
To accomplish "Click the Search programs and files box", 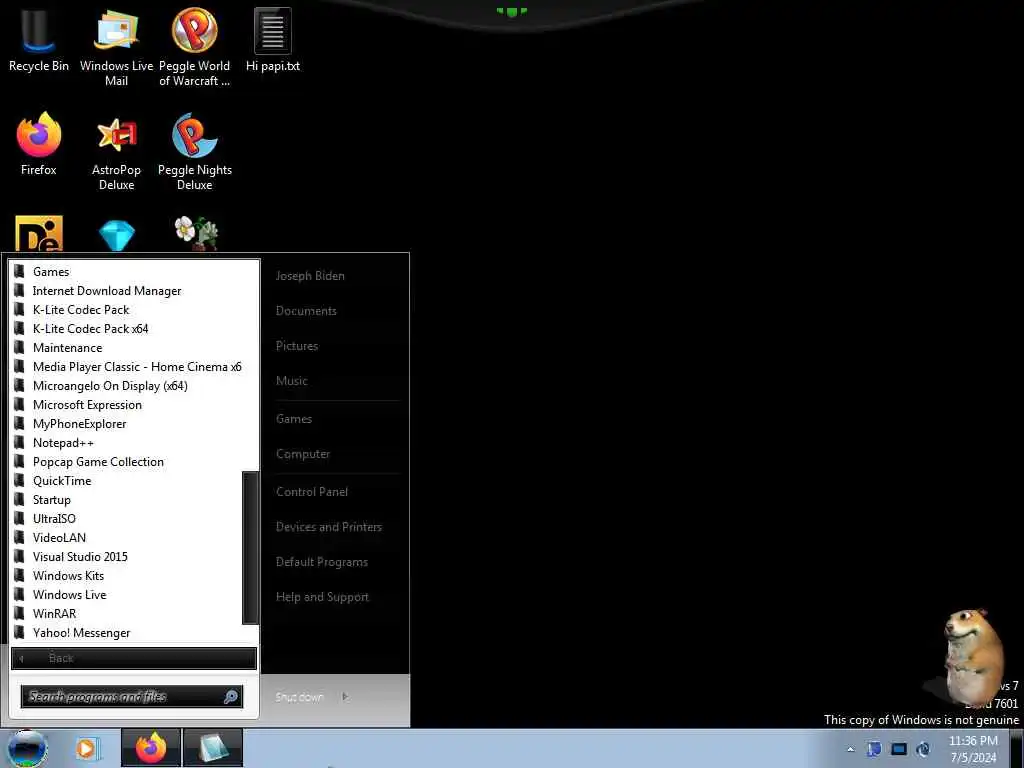I will tap(132, 697).
